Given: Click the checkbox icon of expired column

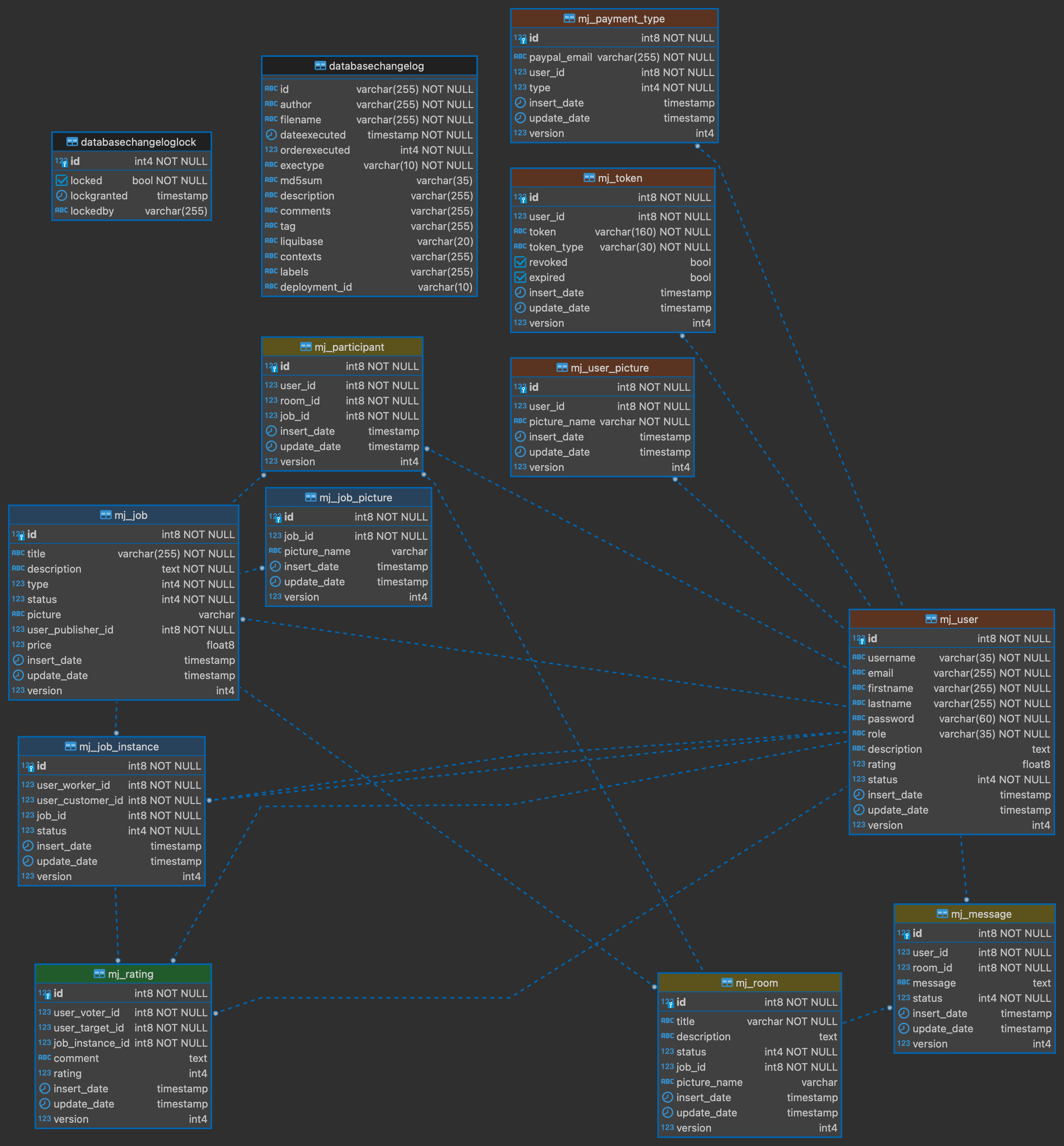Looking at the screenshot, I should [x=520, y=277].
